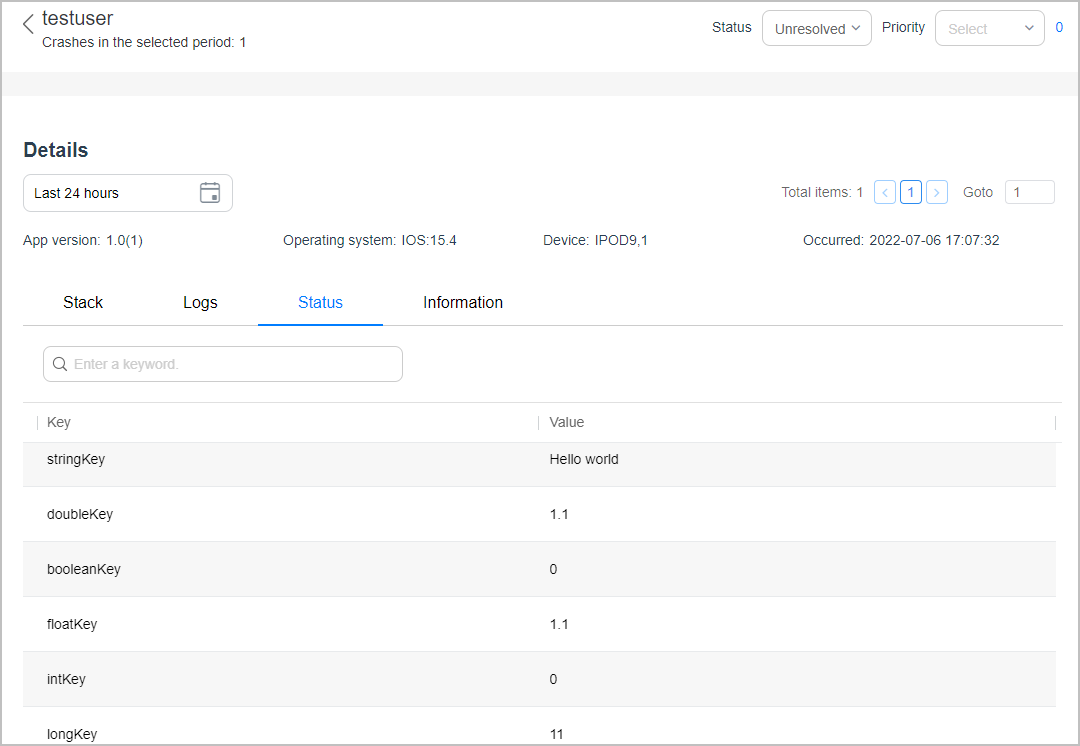Open the Last 24 hours period selector
The width and height of the screenshot is (1080, 746).
[x=112, y=193]
